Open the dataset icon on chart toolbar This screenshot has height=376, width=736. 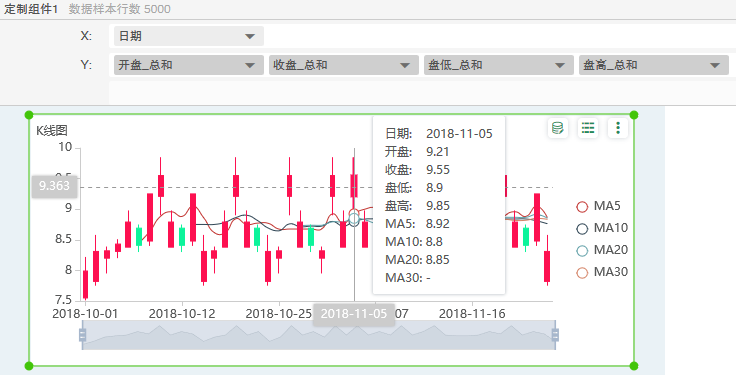coord(558,128)
